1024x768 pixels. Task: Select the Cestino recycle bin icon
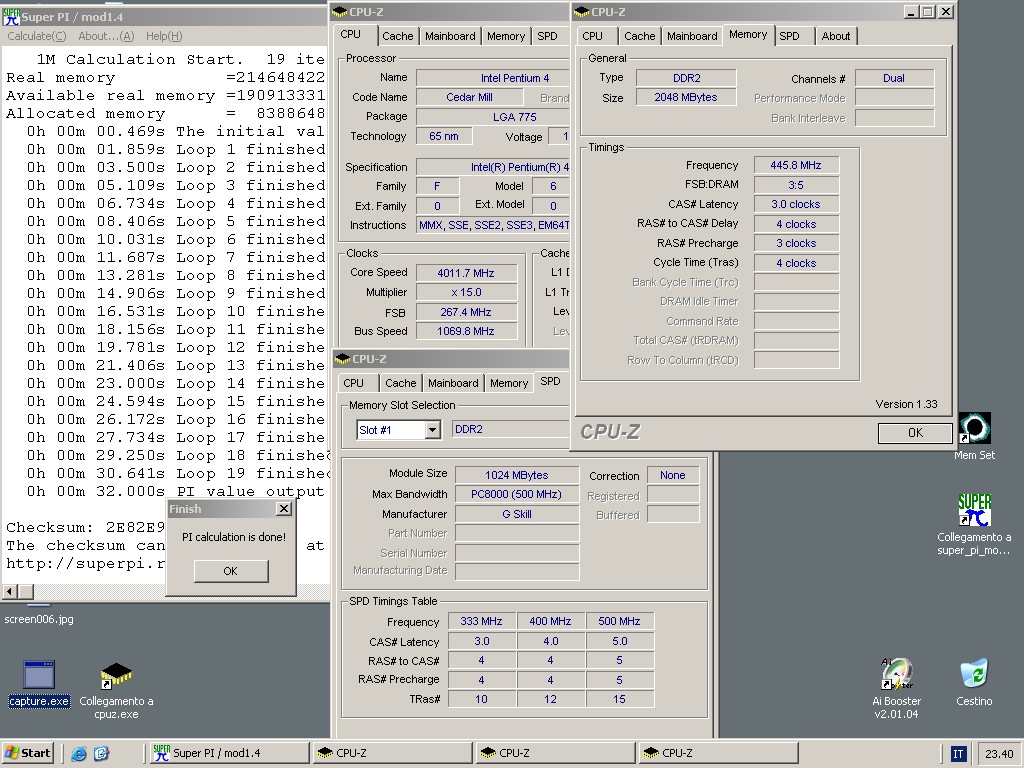(x=974, y=683)
